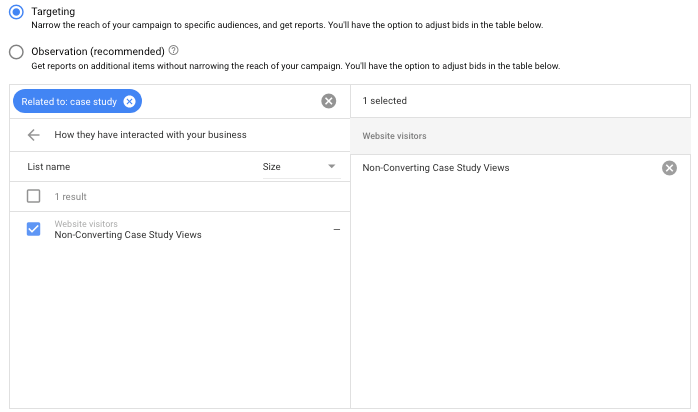Click the size dash in the list row
Viewport: 698px width, 412px height.
pos(336,230)
